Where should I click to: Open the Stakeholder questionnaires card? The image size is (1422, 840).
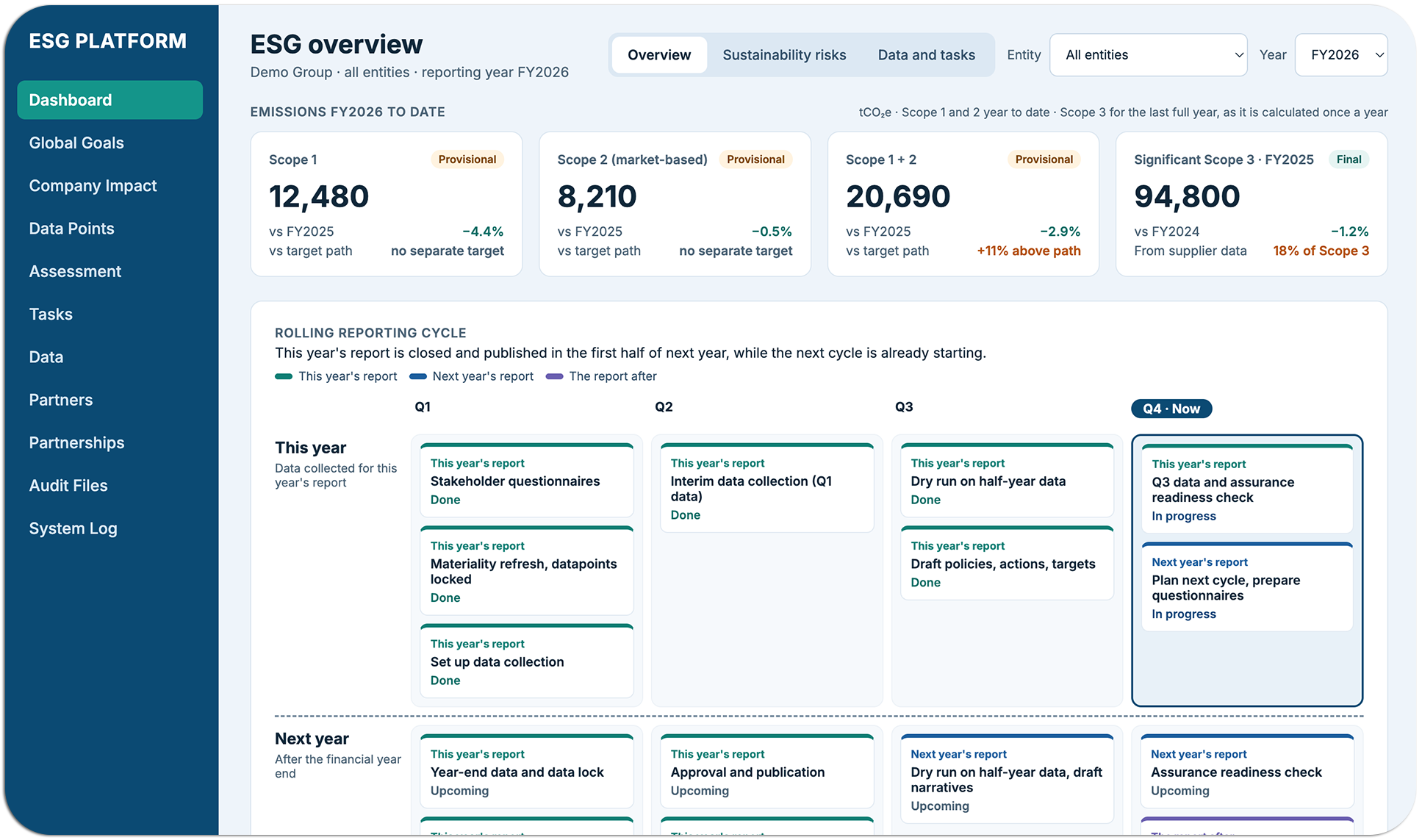coord(527,481)
